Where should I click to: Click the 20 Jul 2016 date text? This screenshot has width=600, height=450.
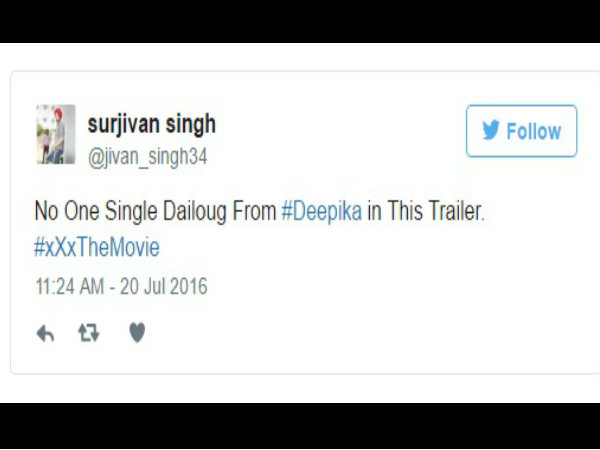pyautogui.click(x=164, y=287)
